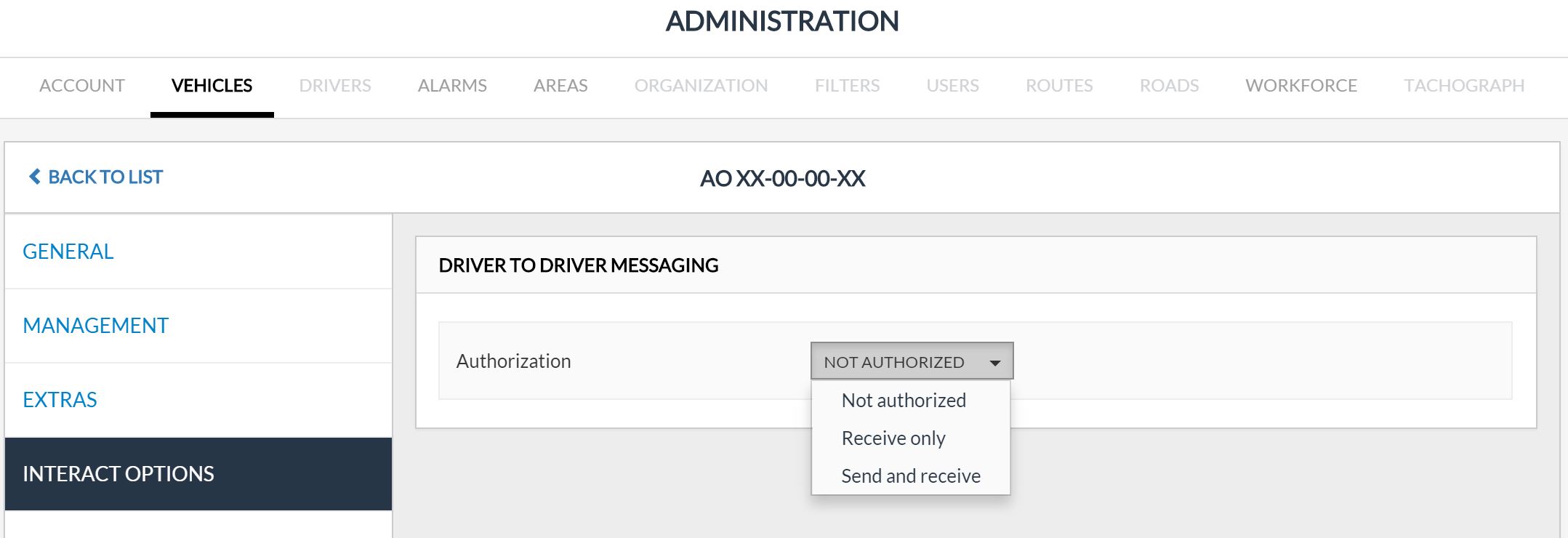Image resolution: width=1568 pixels, height=538 pixels.
Task: Go to the Drivers tab
Action: (x=335, y=86)
